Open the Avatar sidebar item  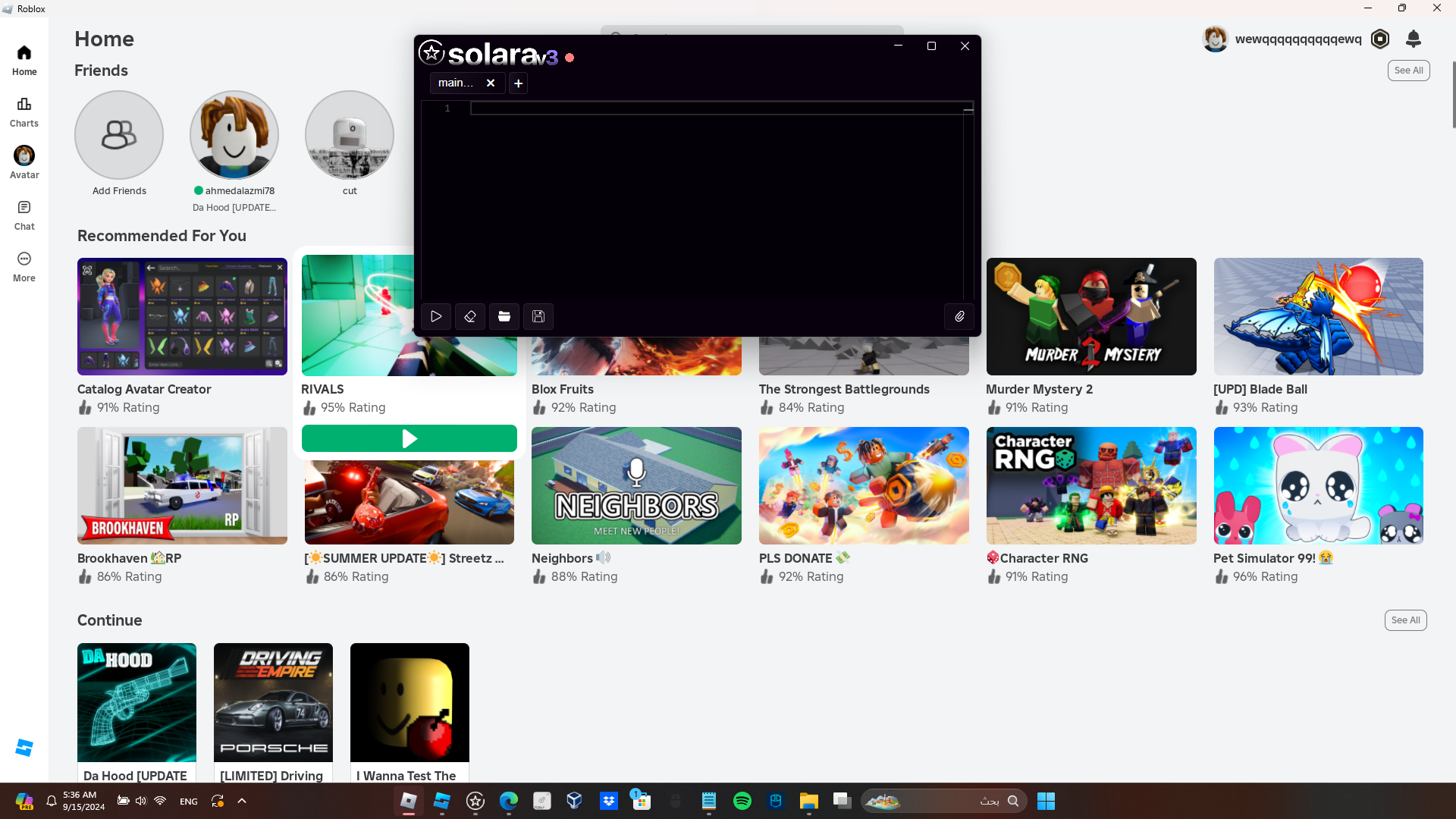tap(24, 163)
